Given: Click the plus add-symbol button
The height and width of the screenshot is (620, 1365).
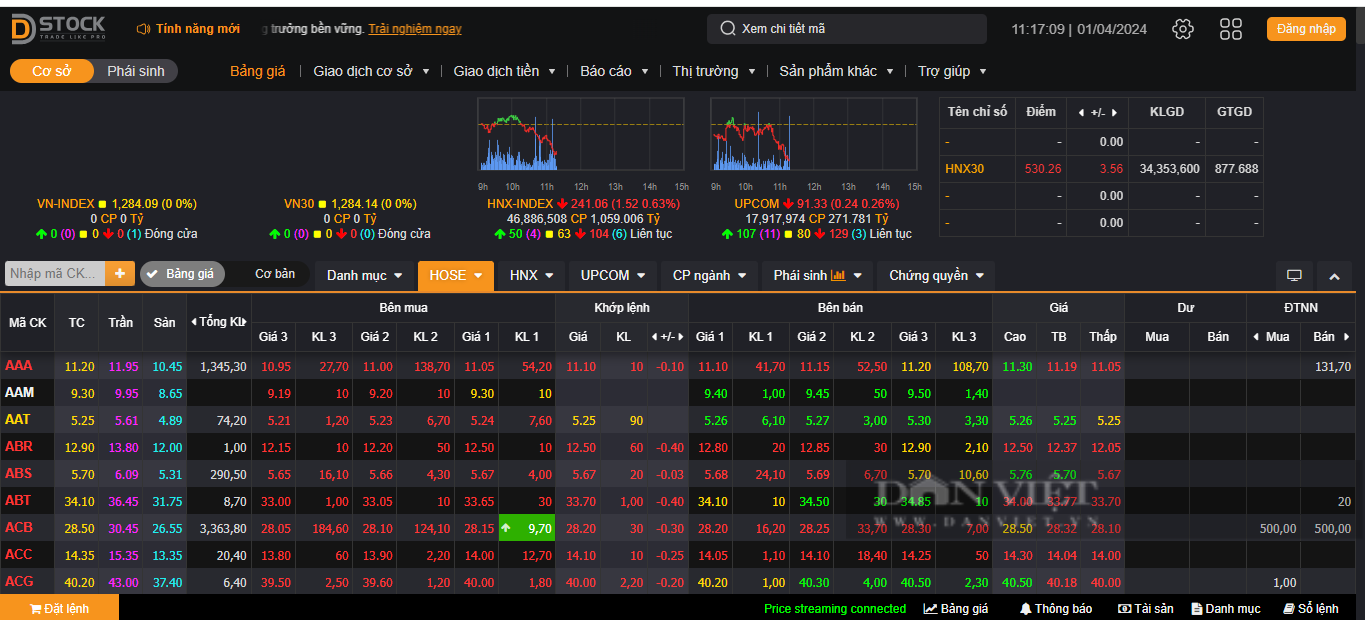Looking at the screenshot, I should point(120,274).
